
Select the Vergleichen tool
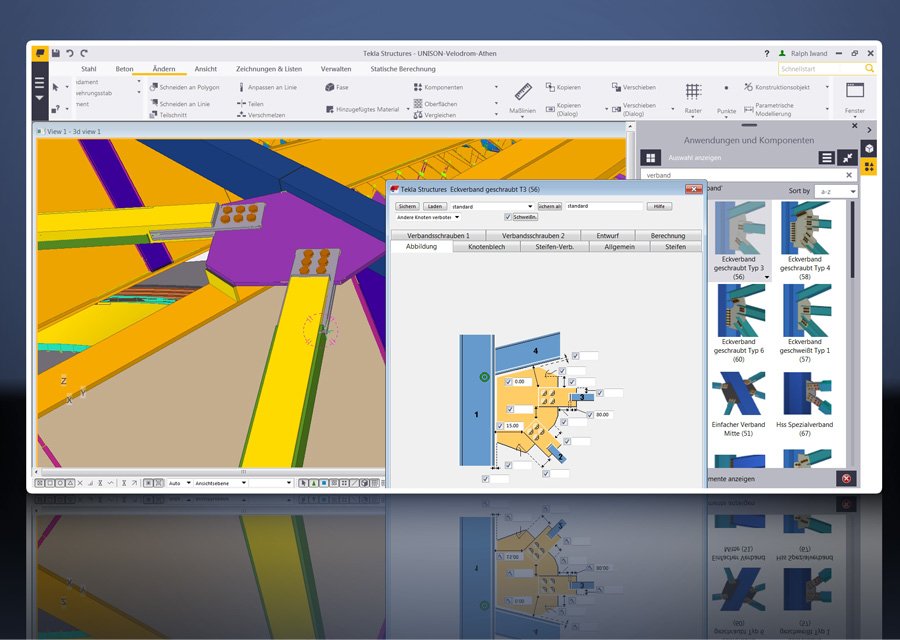coord(435,115)
